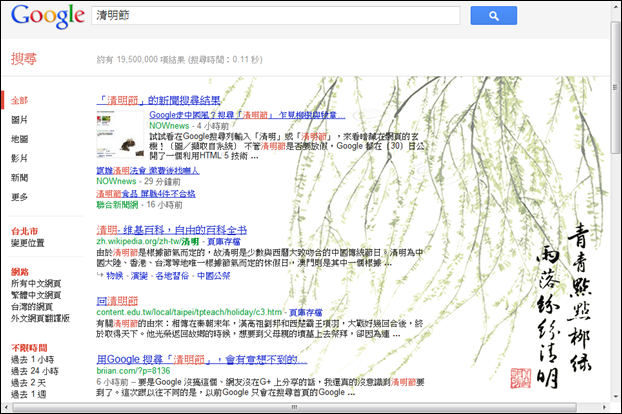Click the scrollbar's right arrow
Viewport: 622px width, 414px height.
click(604, 407)
